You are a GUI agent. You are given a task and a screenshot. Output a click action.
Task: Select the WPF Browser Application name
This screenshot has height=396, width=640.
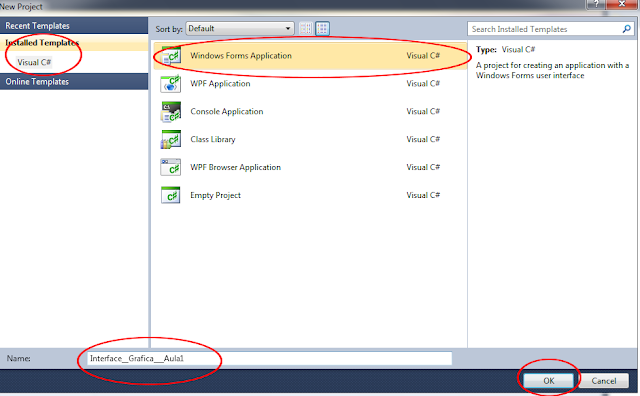[x=236, y=167]
